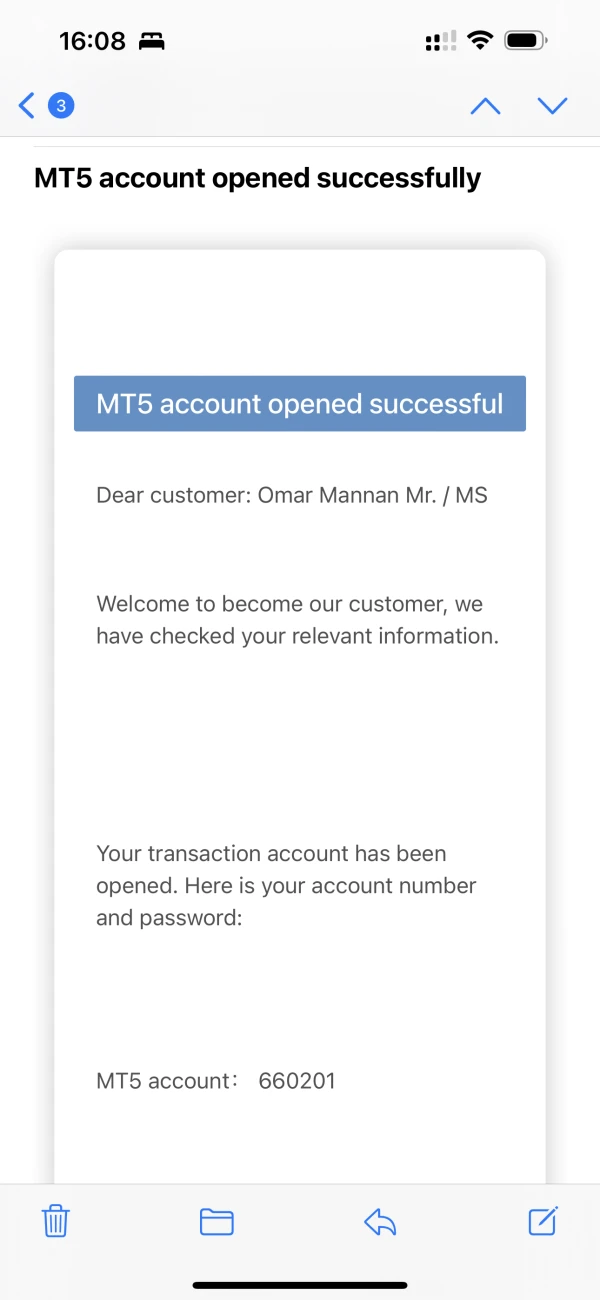Tap the 16:08 clock in the status bar
The image size is (600, 1300).
pyautogui.click(x=92, y=42)
